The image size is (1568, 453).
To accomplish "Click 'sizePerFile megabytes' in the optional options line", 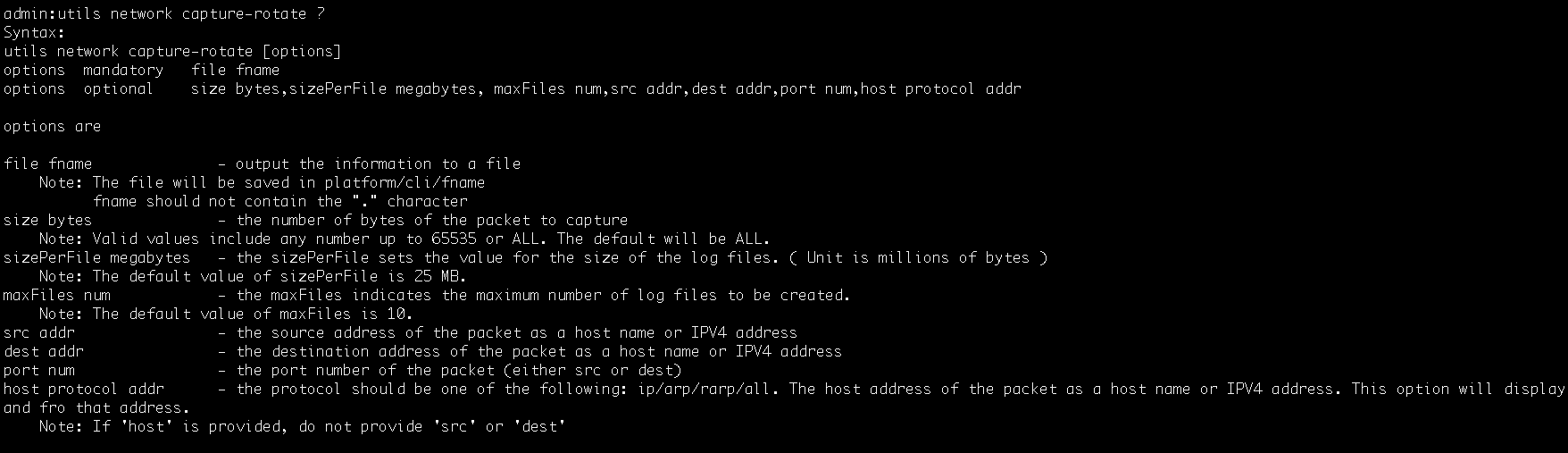I will (x=385, y=88).
